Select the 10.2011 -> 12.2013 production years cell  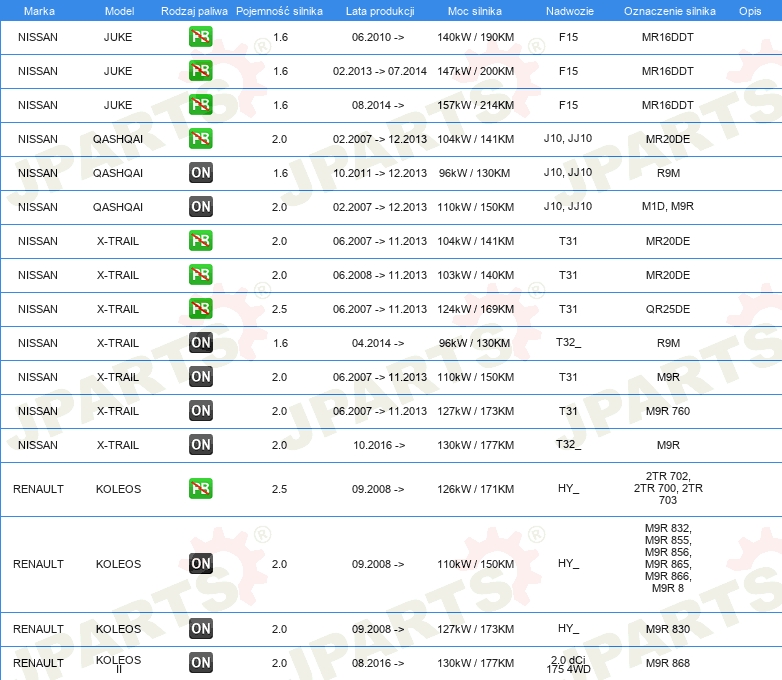point(380,173)
